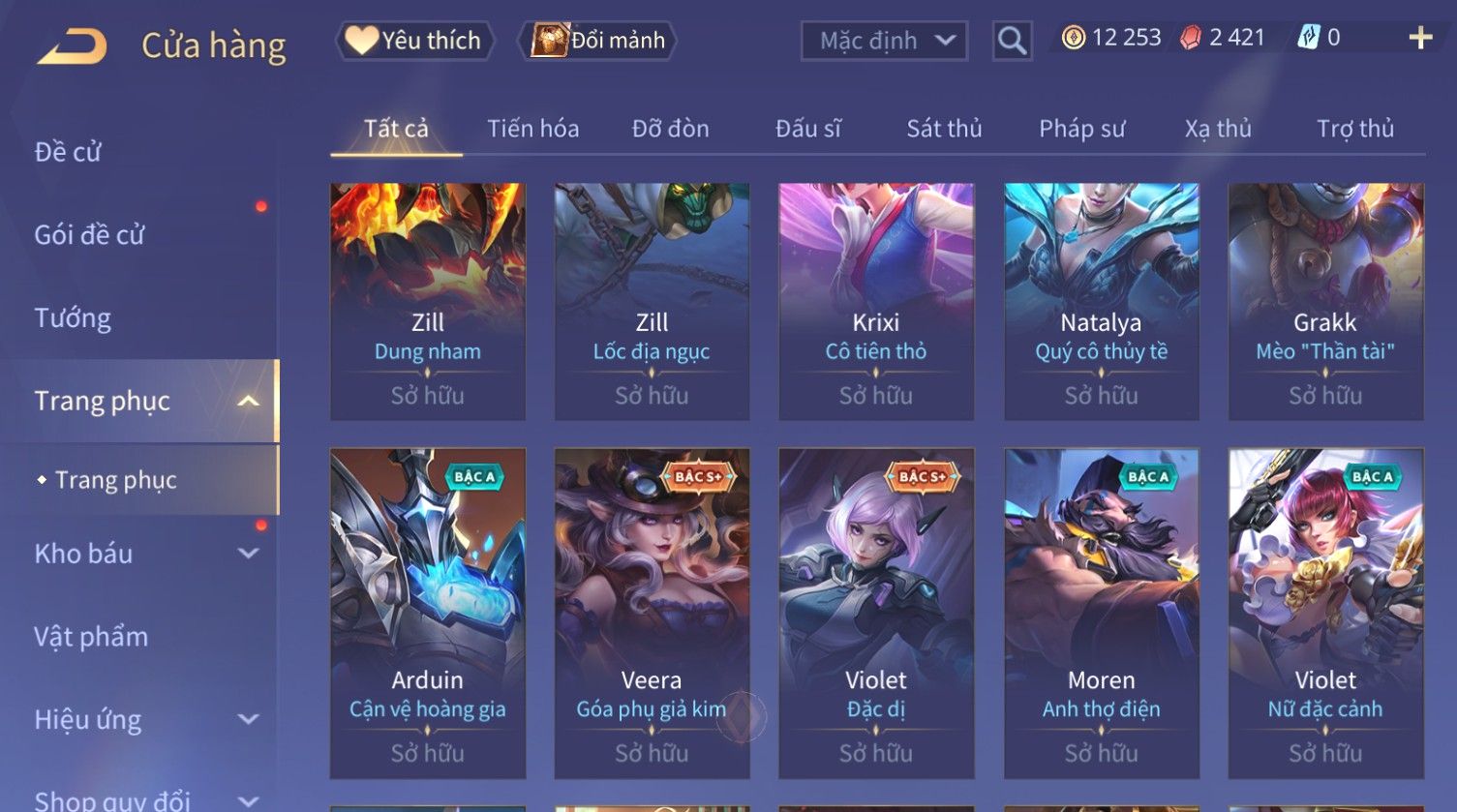Open the search magnifier icon
This screenshot has width=1457, height=812.
[x=1012, y=41]
